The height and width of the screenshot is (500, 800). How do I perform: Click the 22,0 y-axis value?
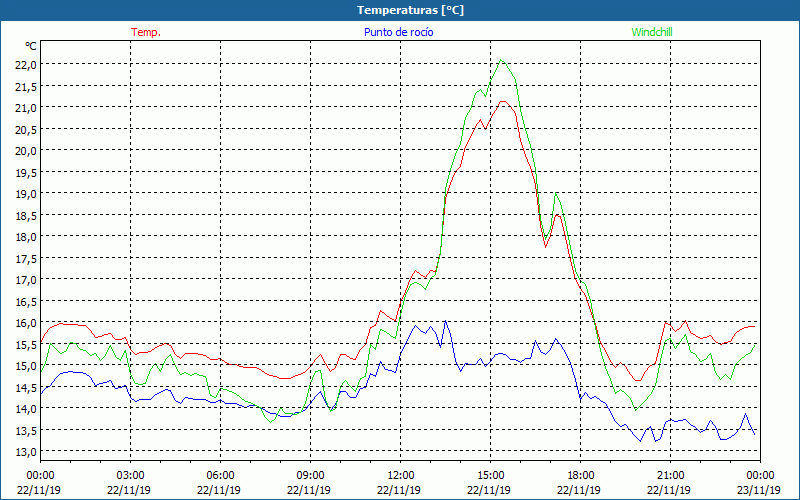coord(26,64)
